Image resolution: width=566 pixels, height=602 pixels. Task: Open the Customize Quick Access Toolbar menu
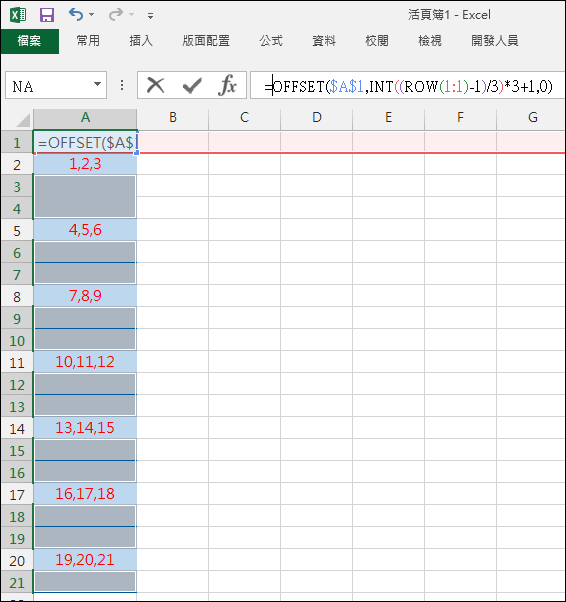pos(151,16)
